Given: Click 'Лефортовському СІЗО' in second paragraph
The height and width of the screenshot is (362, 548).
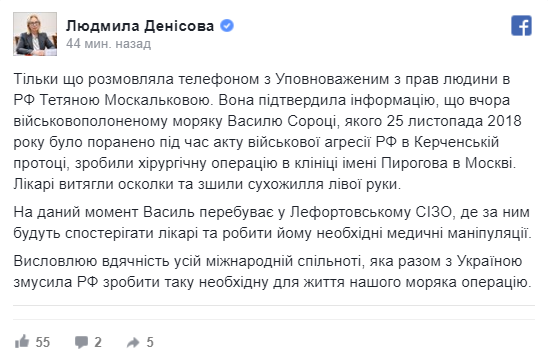Looking at the screenshot, I should (371, 212).
